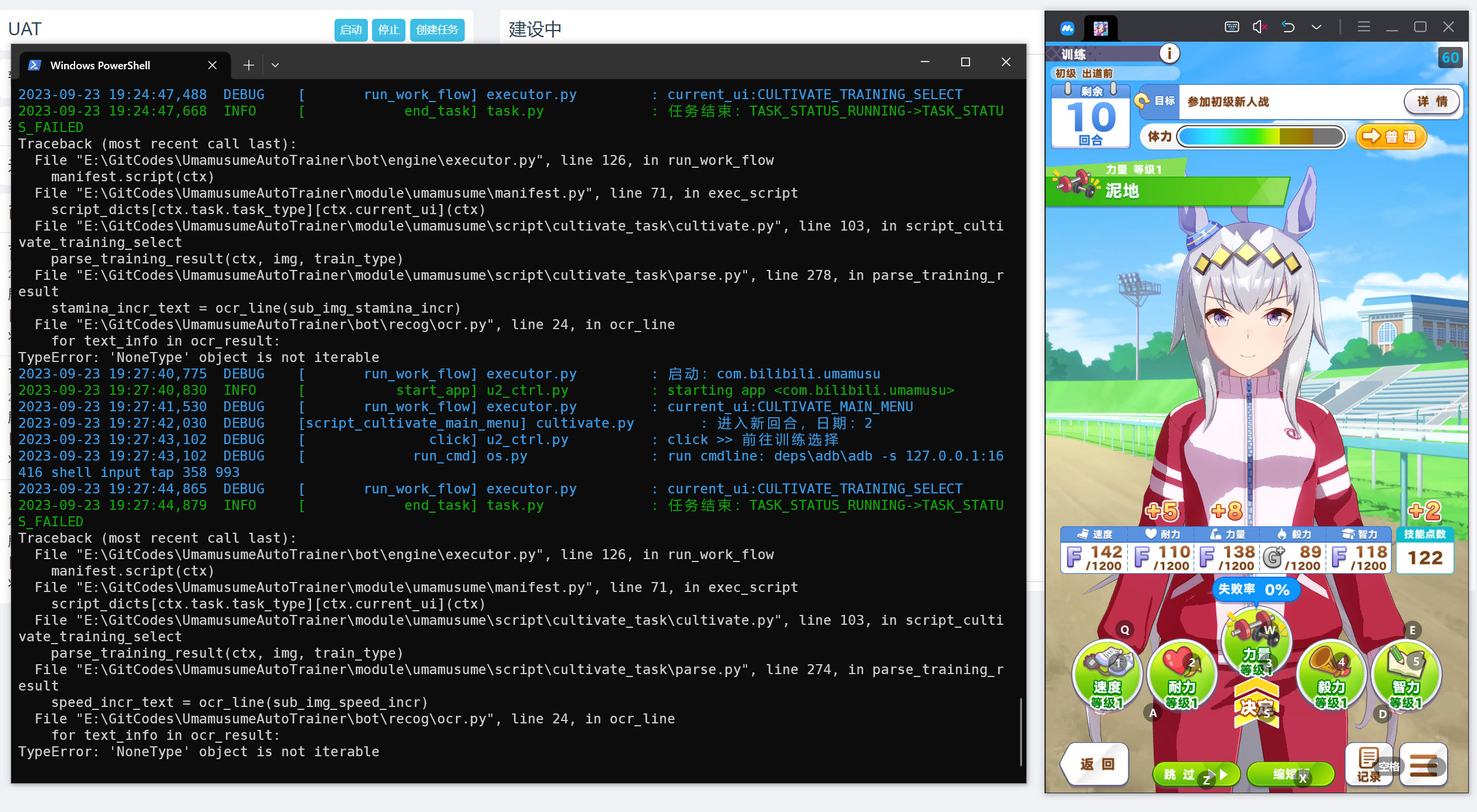Unmute the emulator audio speaker icon
This screenshot has width=1477, height=812.
1259,26
